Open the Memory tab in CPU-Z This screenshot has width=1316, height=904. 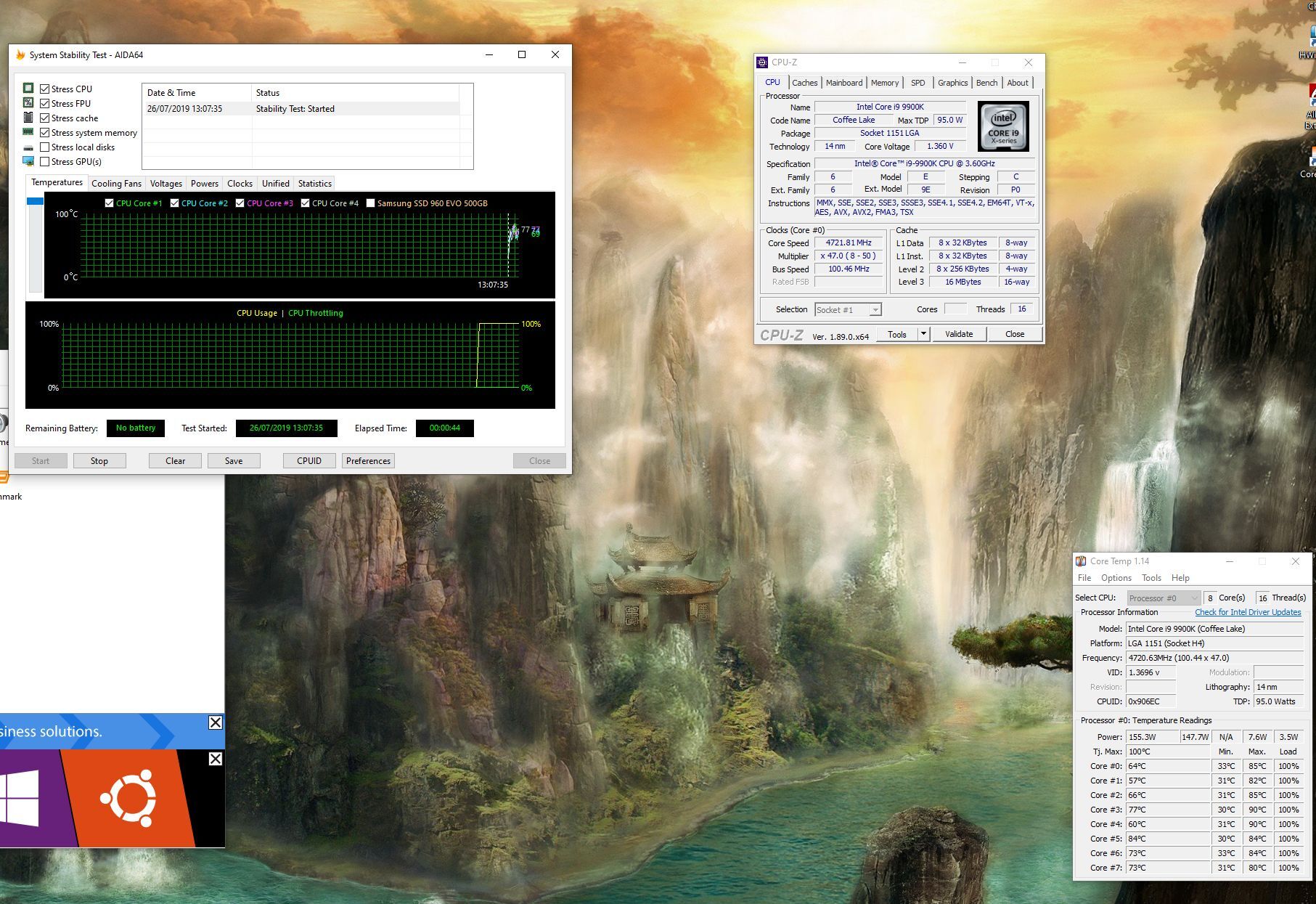click(x=885, y=83)
